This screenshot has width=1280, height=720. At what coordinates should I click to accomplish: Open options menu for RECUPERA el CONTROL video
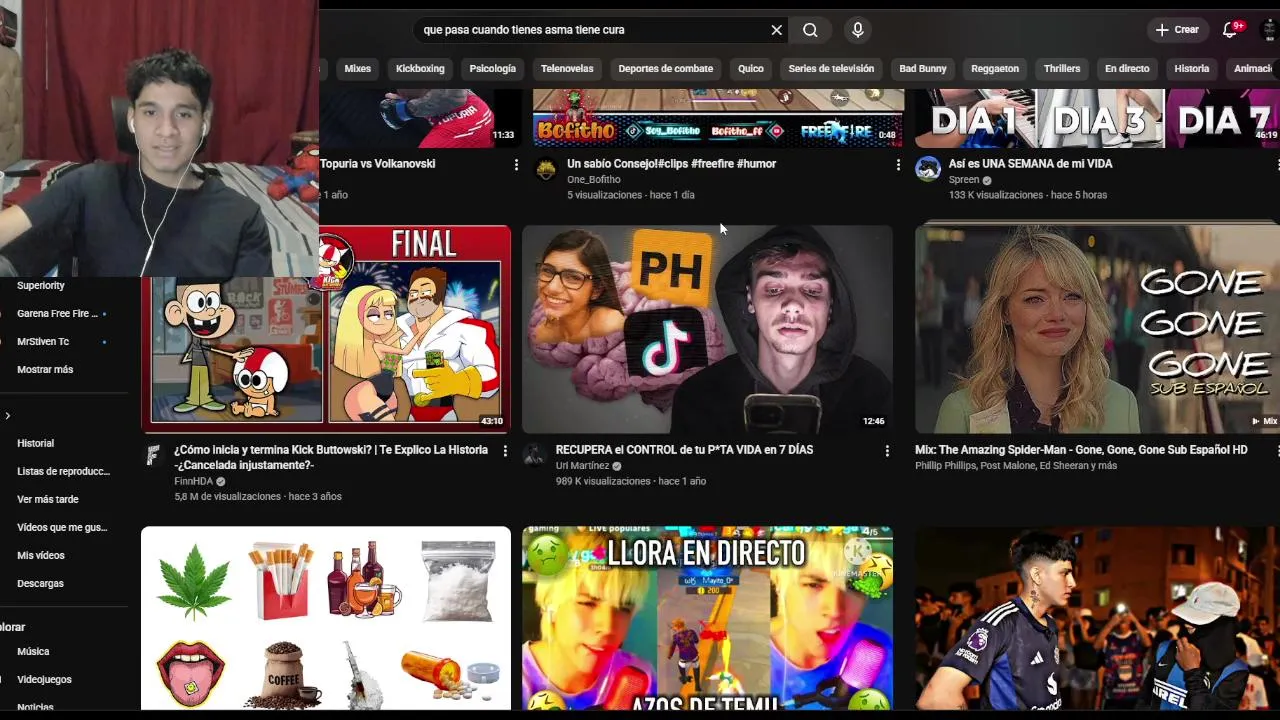[886, 451]
